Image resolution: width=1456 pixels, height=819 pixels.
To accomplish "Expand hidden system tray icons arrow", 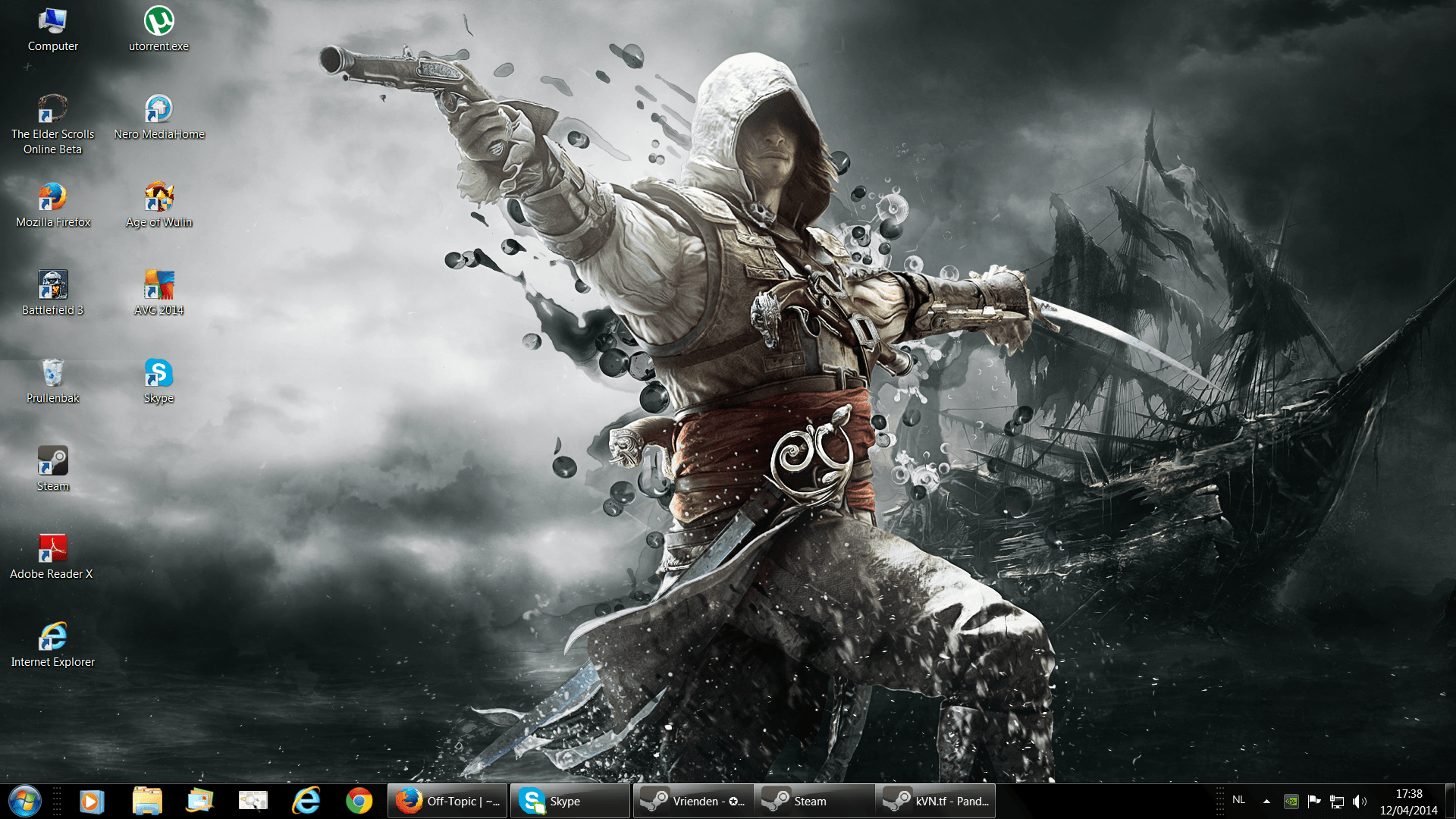I will pyautogui.click(x=1266, y=801).
